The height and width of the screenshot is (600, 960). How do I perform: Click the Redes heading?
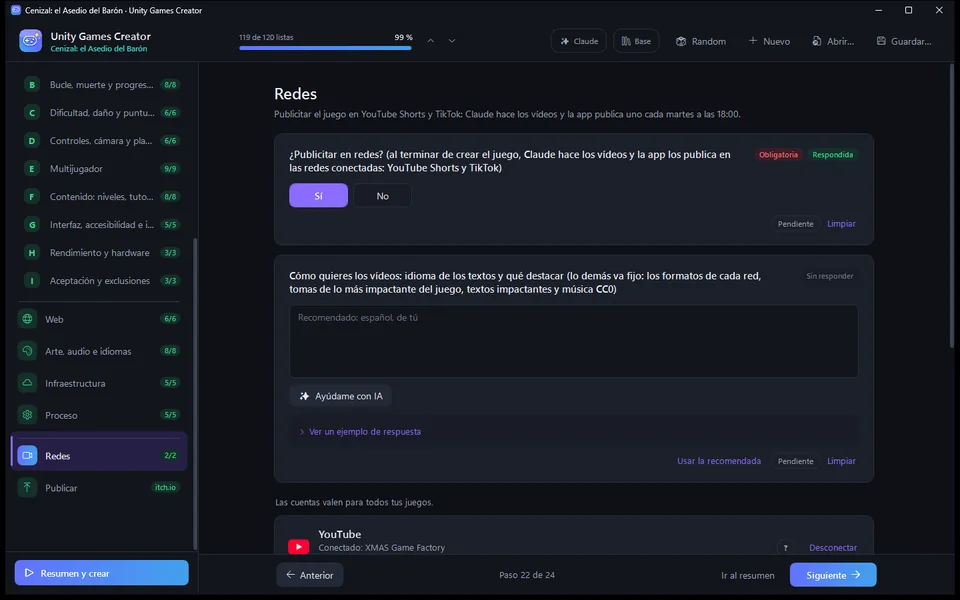(x=295, y=94)
